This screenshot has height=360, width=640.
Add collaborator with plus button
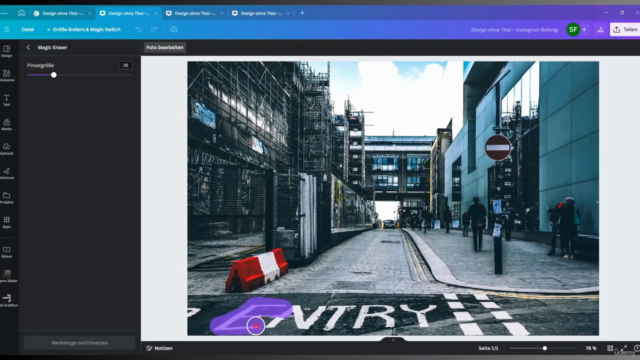point(584,29)
